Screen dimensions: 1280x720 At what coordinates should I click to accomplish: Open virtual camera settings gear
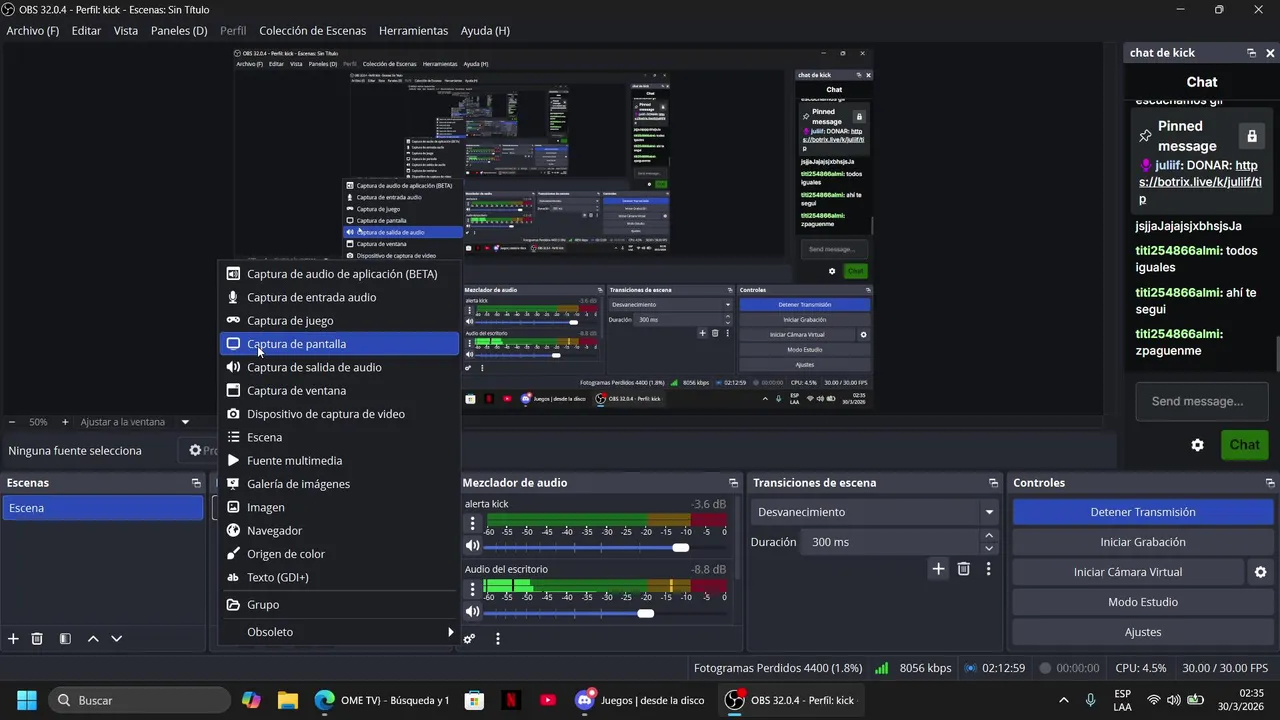[1261, 572]
